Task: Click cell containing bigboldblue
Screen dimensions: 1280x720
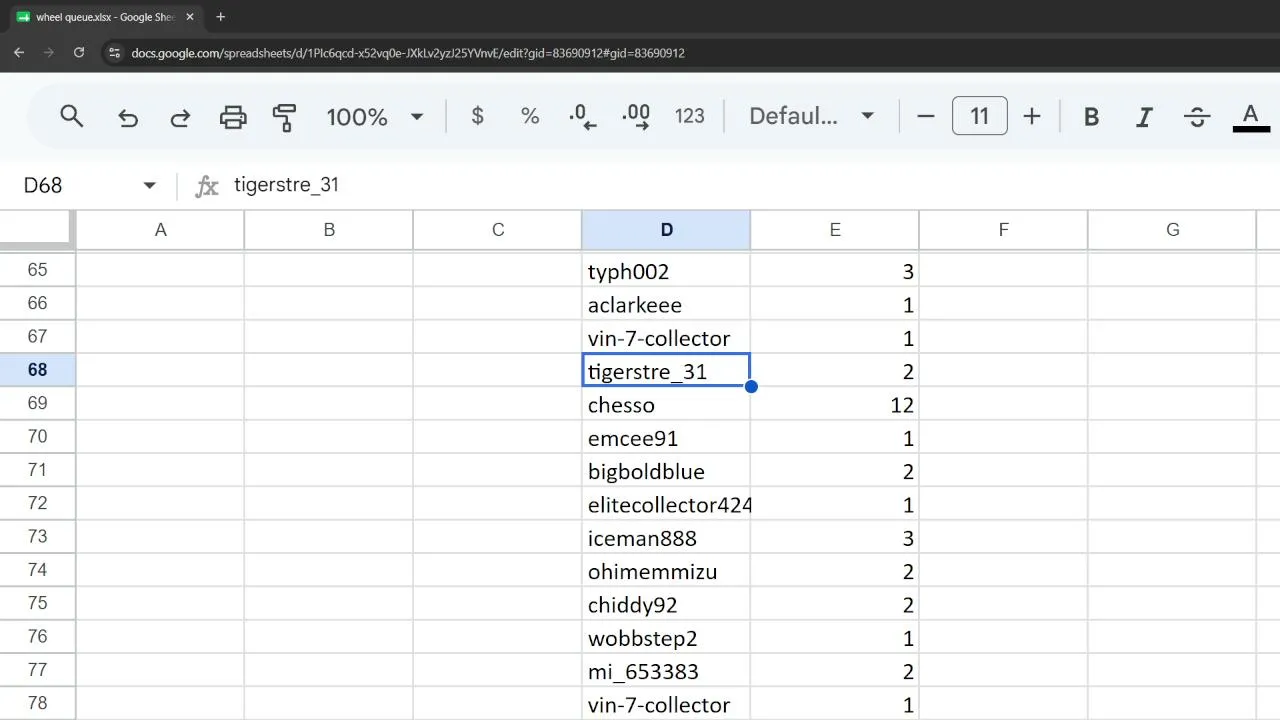Action: [x=666, y=471]
